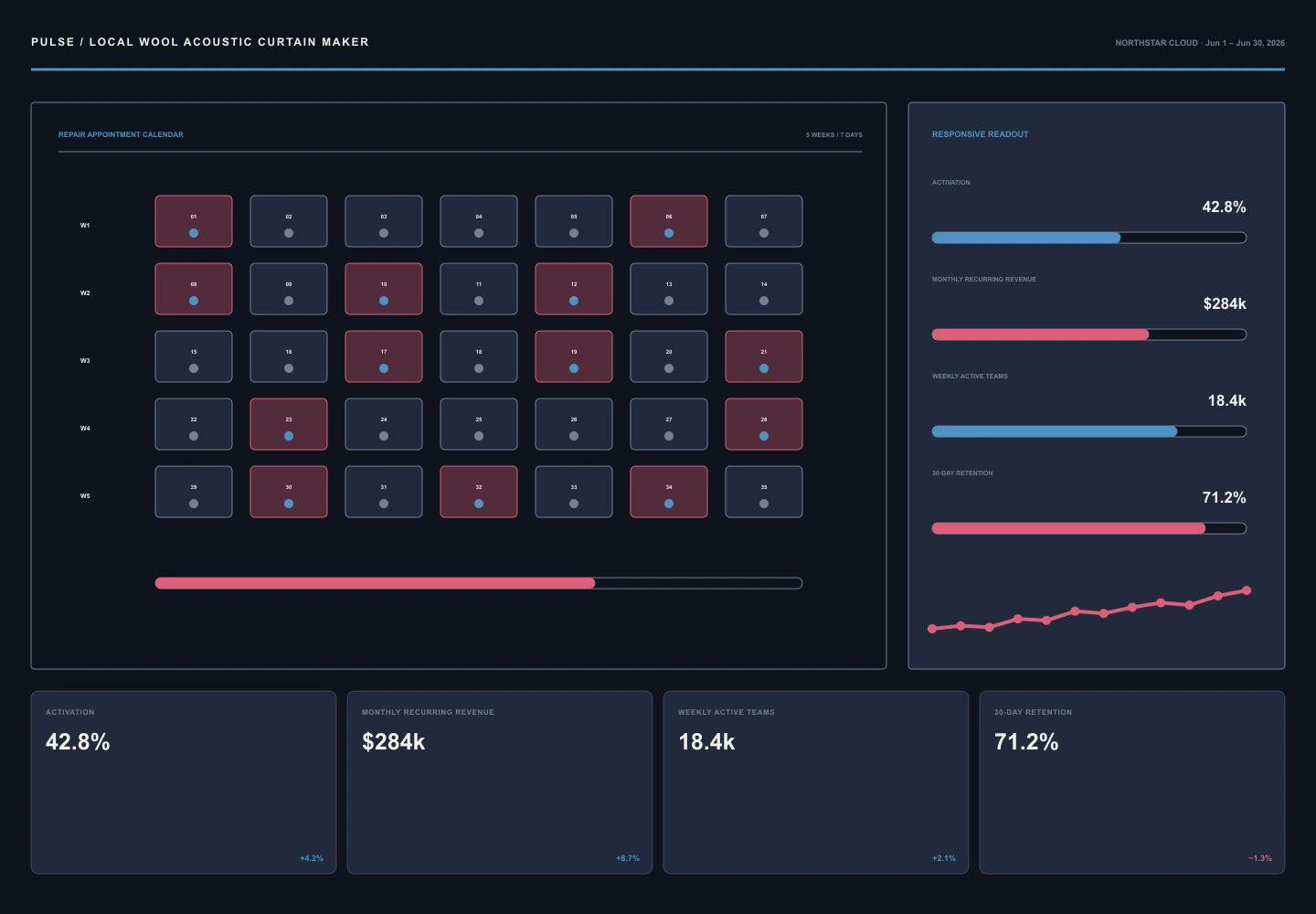Screen dimensions: 1316x914
Task: Choose calendar day 17 cell
Action: [x=384, y=356]
